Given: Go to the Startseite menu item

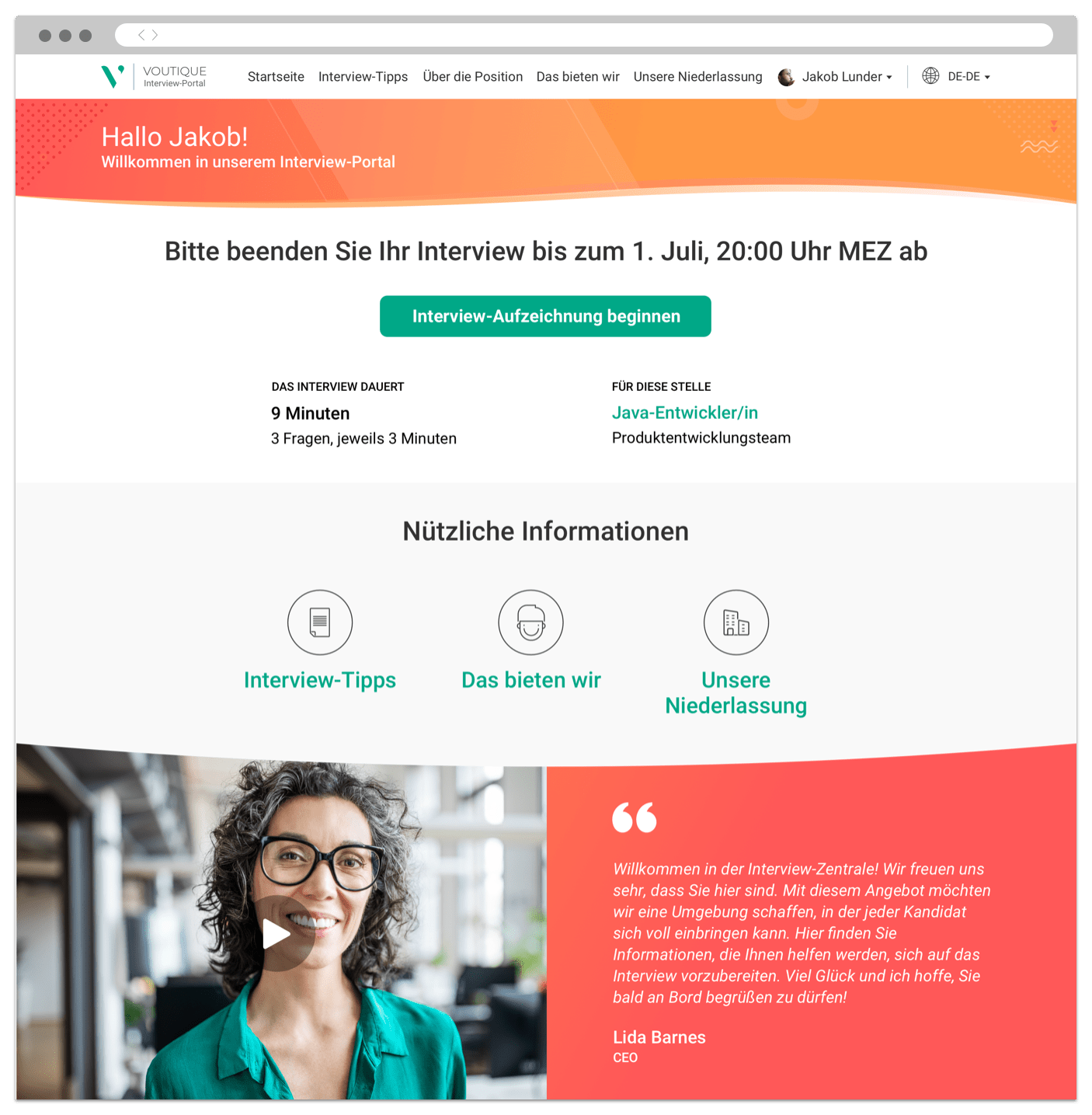Looking at the screenshot, I should tap(276, 77).
